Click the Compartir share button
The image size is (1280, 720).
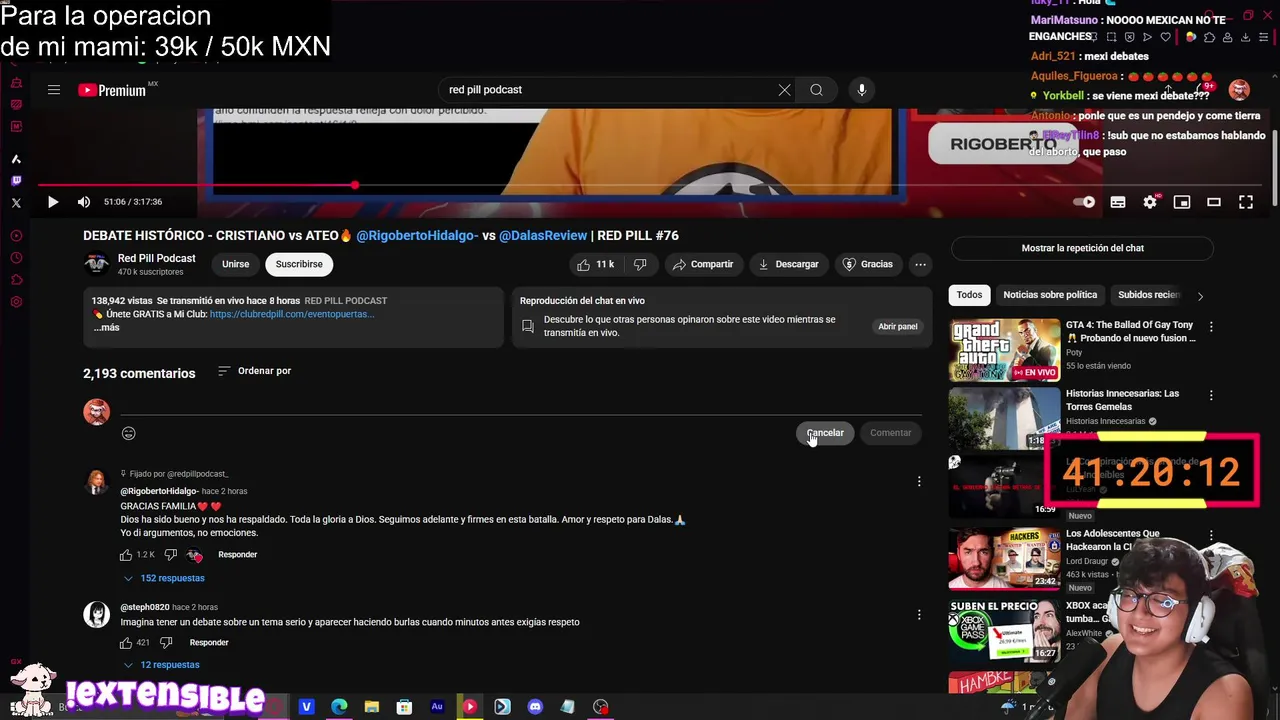click(703, 264)
